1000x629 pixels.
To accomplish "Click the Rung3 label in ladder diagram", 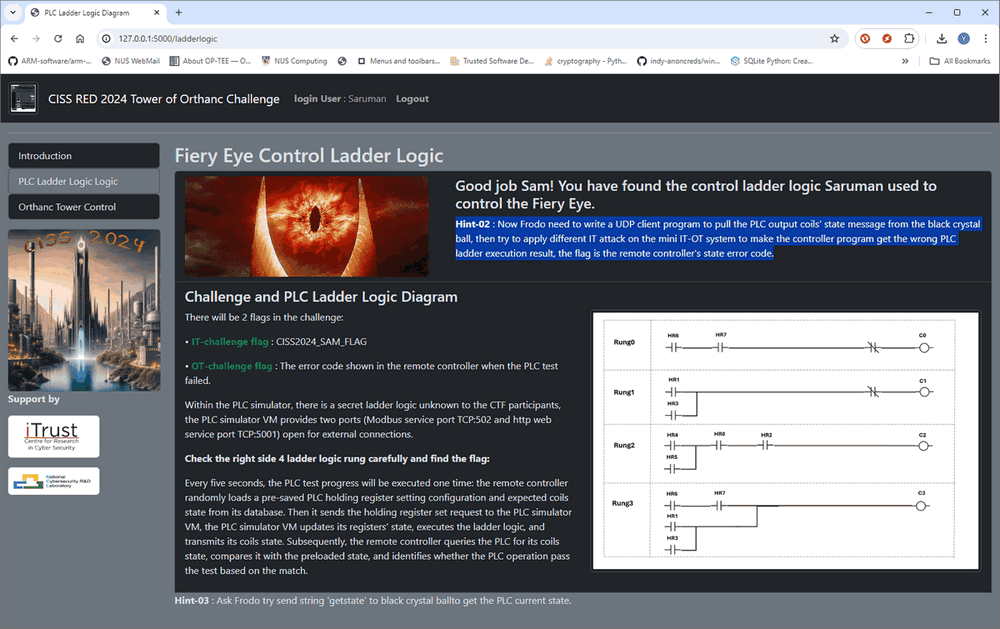I will pyautogui.click(x=622, y=503).
